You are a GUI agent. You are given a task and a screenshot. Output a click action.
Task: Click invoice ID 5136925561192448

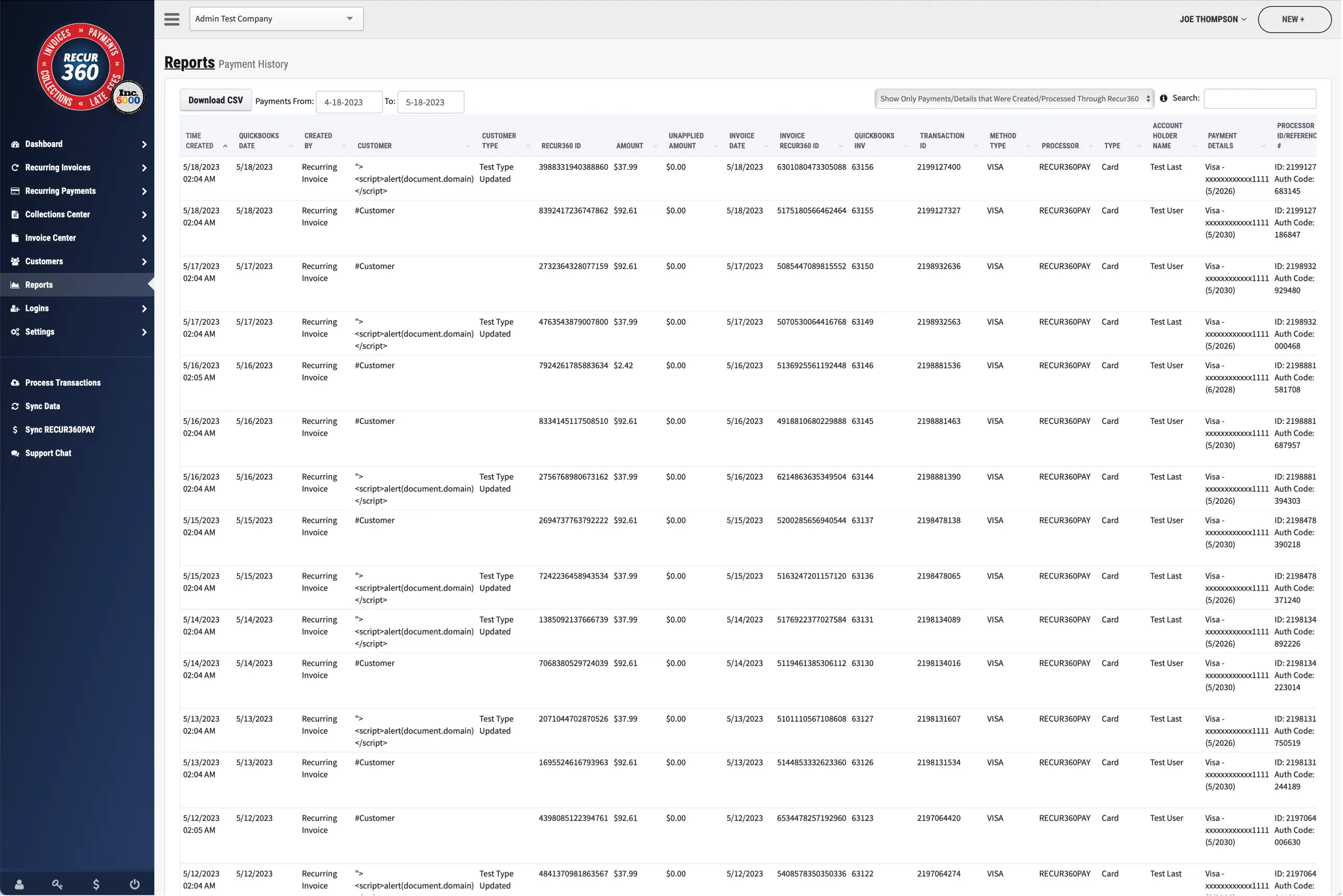tap(812, 366)
